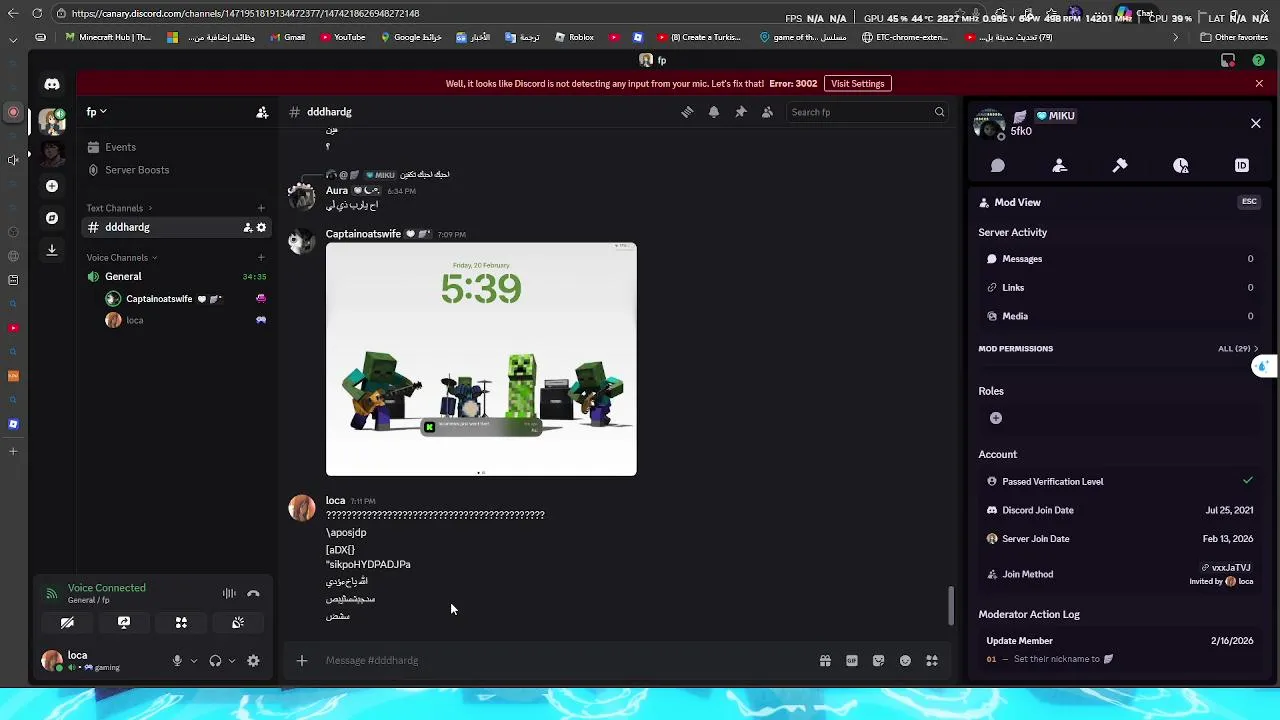The height and width of the screenshot is (720, 1280).
Task: Open Other favorites folder in browser
Action: tap(1234, 38)
